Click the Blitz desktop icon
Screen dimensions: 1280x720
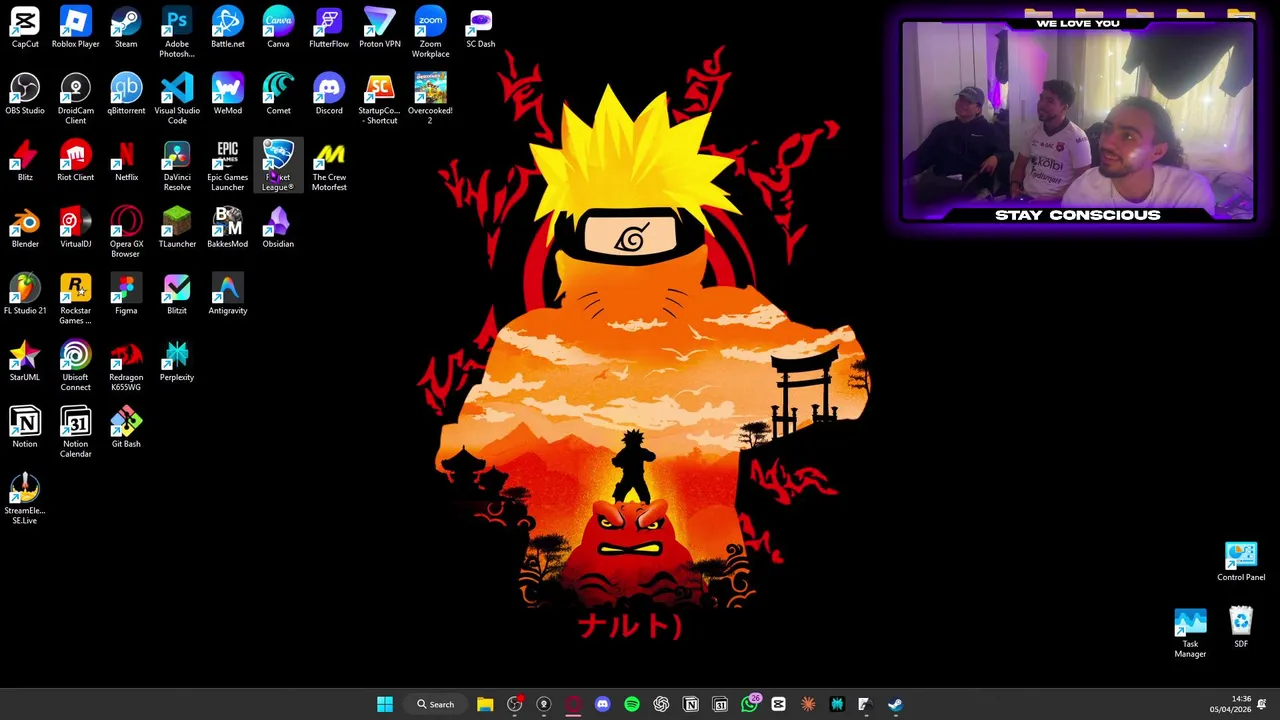[25, 162]
